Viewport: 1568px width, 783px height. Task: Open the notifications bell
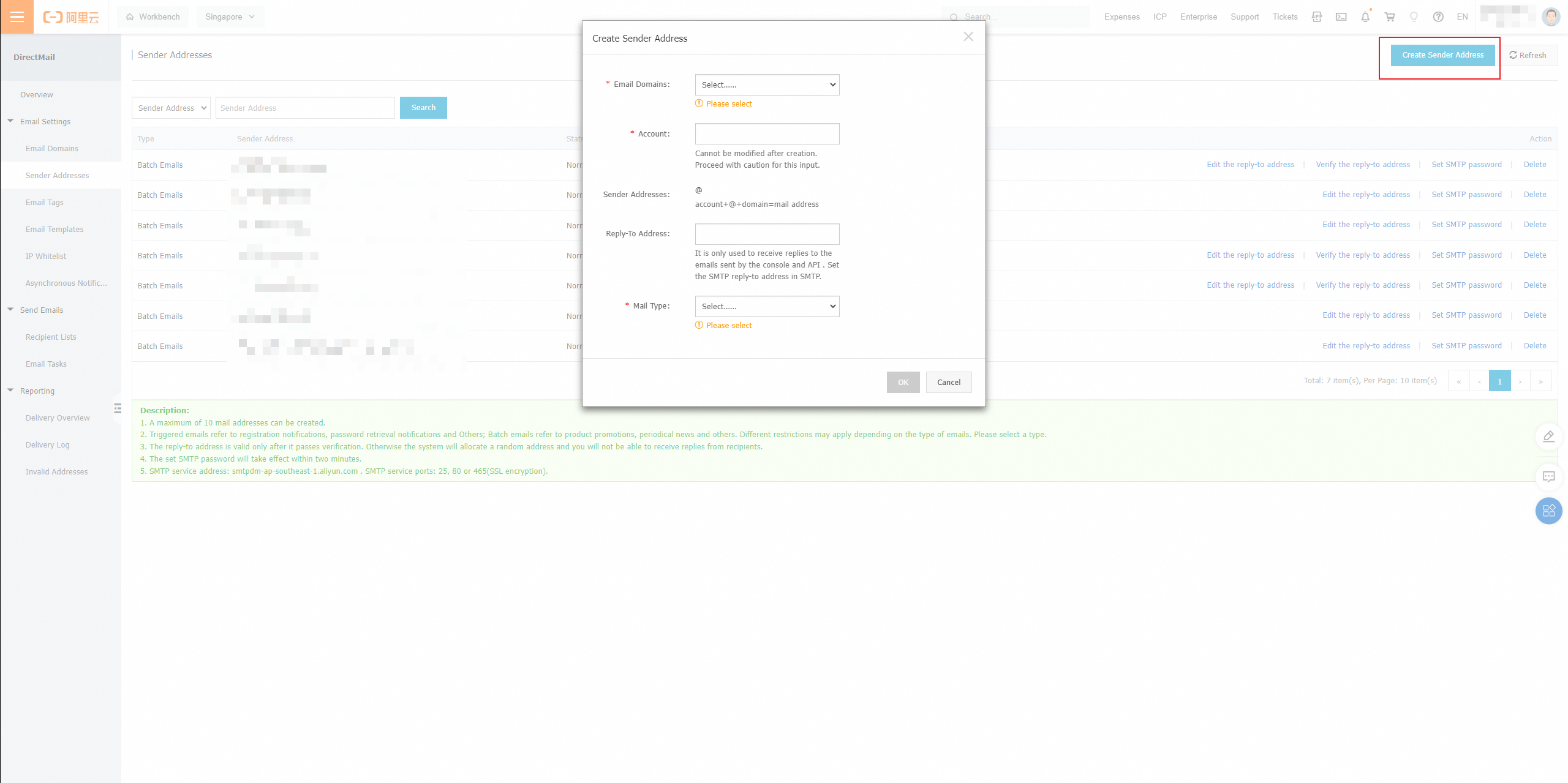pos(1365,17)
